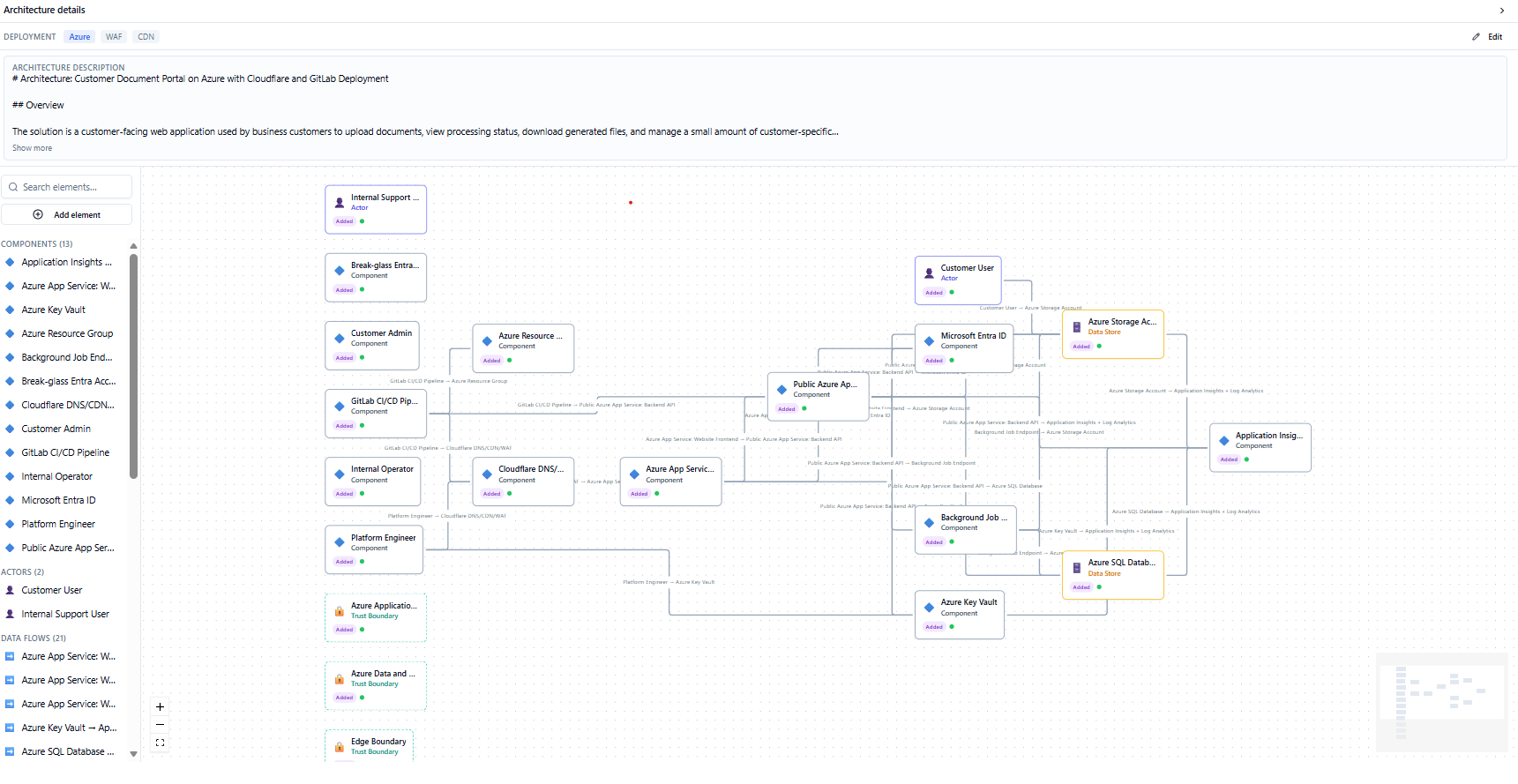Viewport: 1518px width, 784px height.
Task: Expand description with Show more
Action: 32,148
